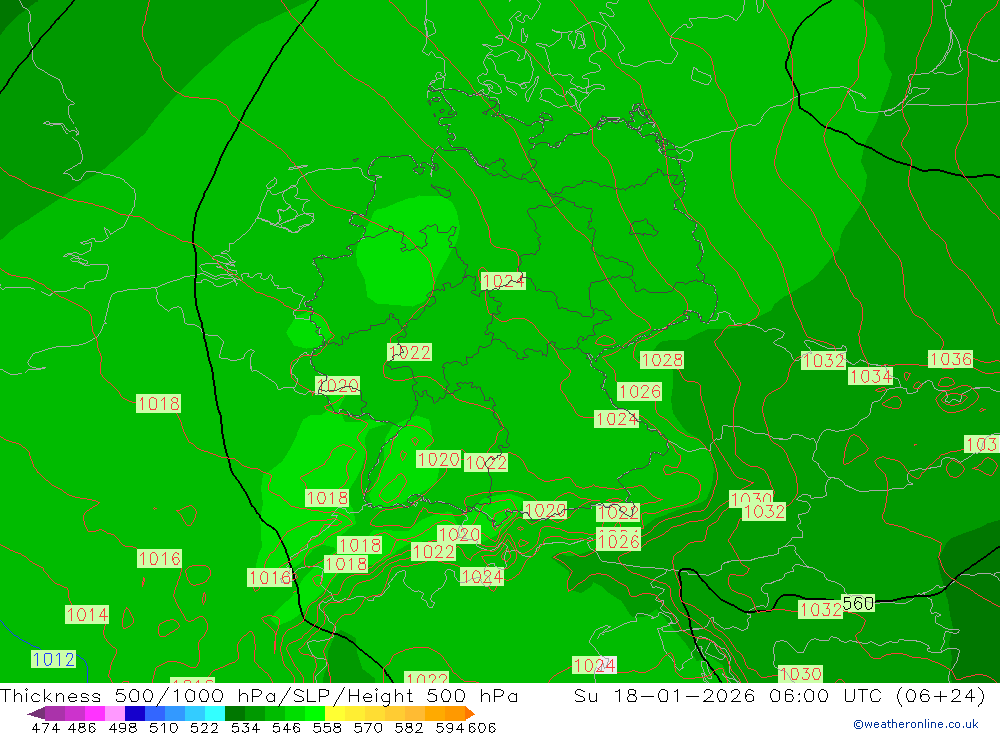The image size is (1000, 733).
Task: Click the 546 legend value
Action: click(286, 727)
